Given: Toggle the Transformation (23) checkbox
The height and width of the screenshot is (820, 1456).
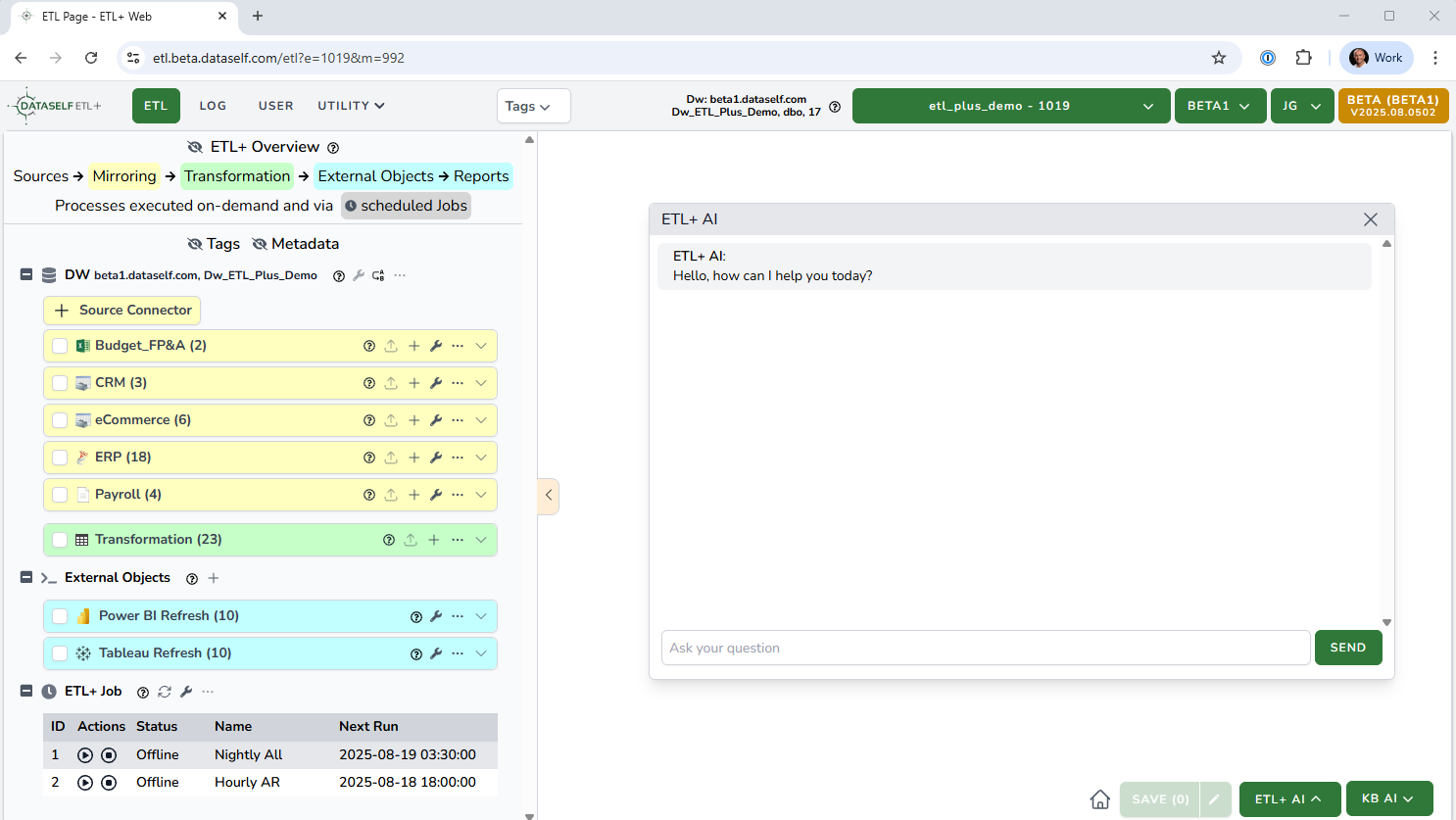Looking at the screenshot, I should click(60, 540).
